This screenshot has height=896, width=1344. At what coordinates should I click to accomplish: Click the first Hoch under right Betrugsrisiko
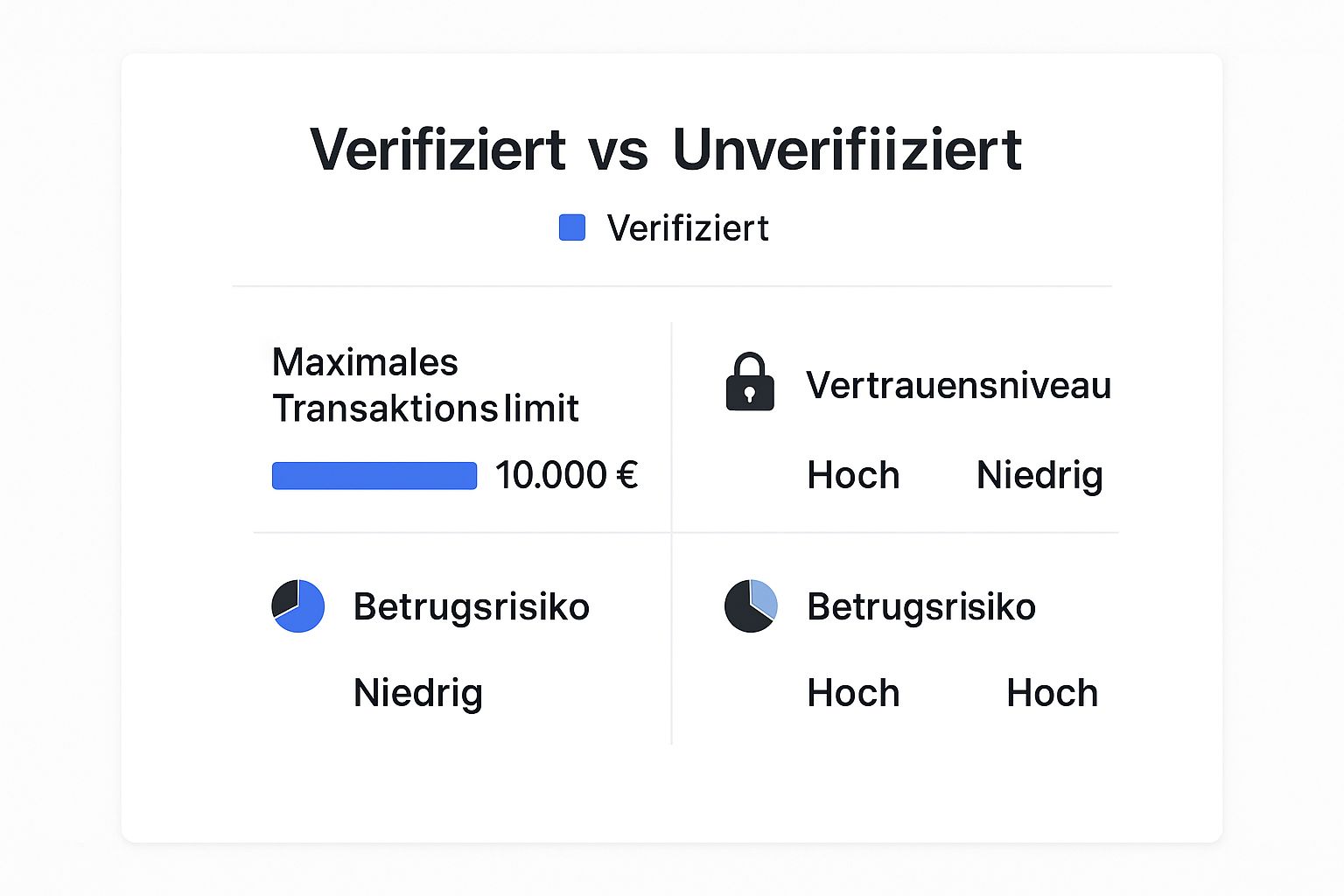[853, 693]
